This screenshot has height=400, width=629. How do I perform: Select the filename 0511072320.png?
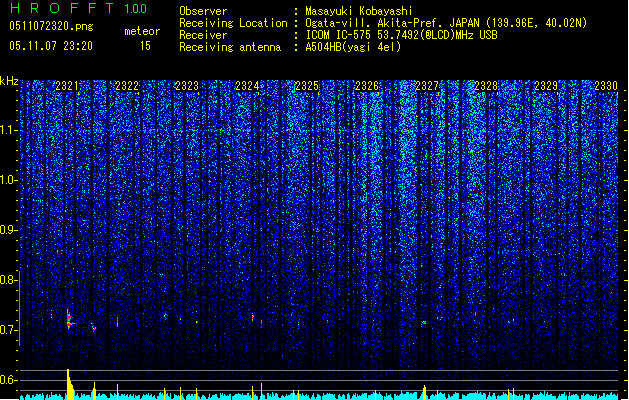pos(51,26)
